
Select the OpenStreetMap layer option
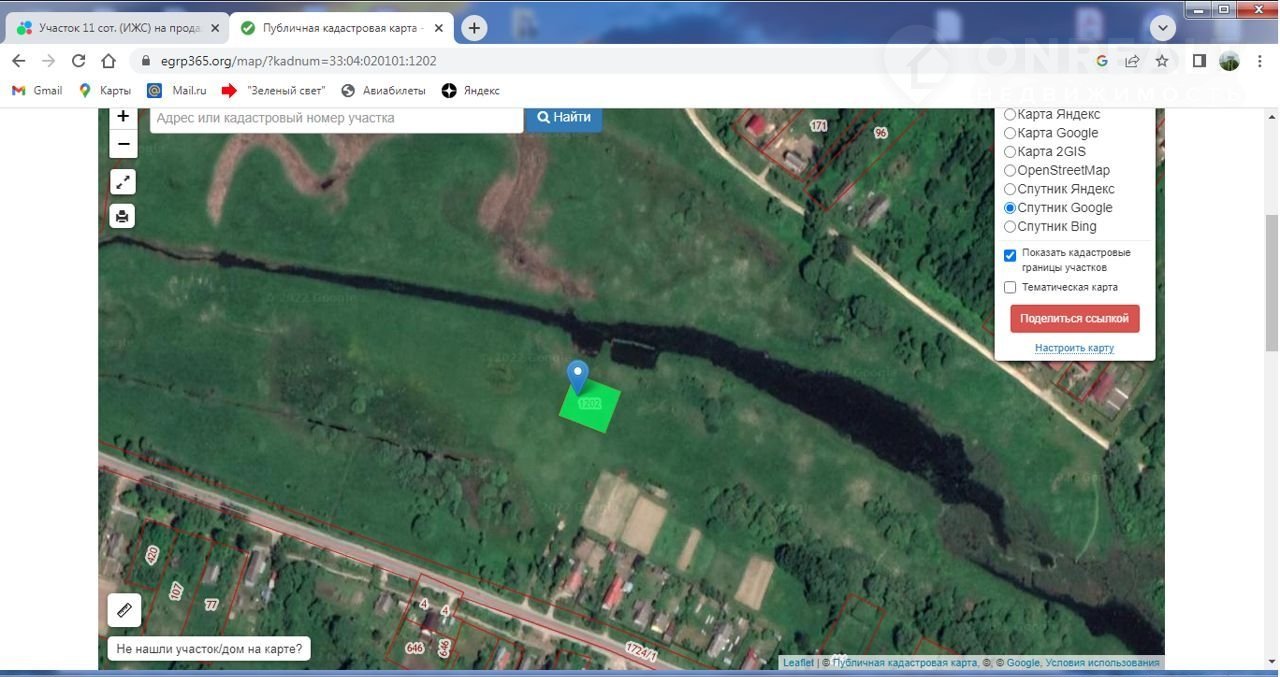tap(1010, 171)
